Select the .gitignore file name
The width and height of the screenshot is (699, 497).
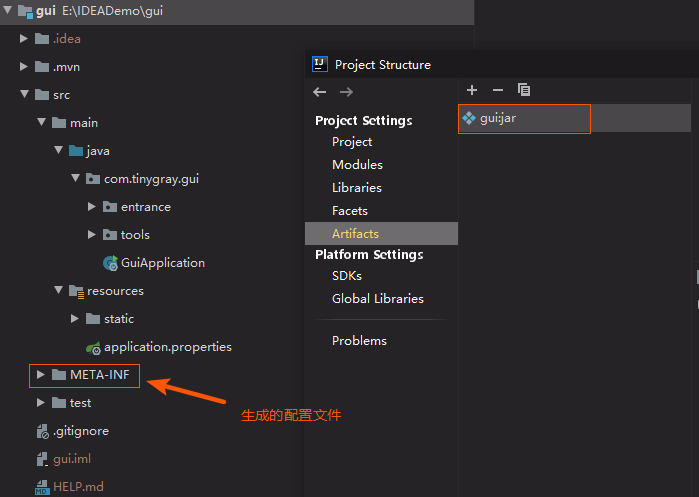pyautogui.click(x=81, y=431)
